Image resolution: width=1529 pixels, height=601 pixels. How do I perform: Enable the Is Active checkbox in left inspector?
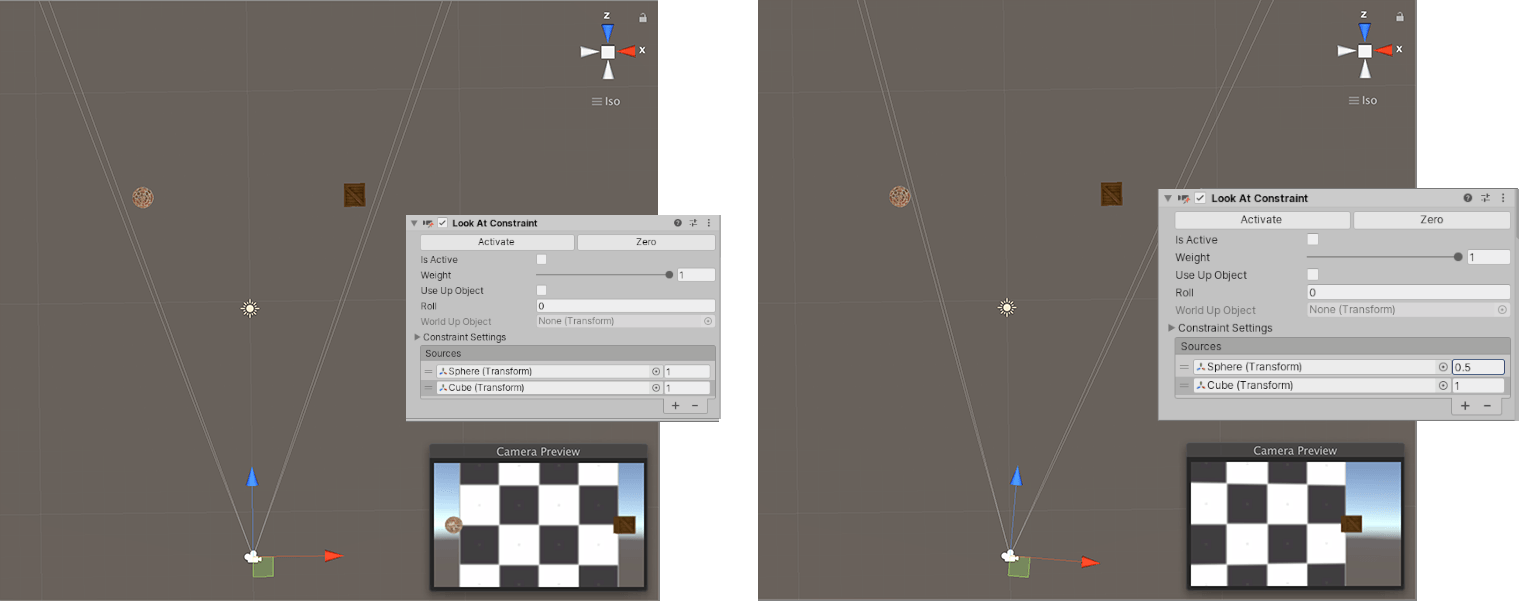click(x=542, y=260)
